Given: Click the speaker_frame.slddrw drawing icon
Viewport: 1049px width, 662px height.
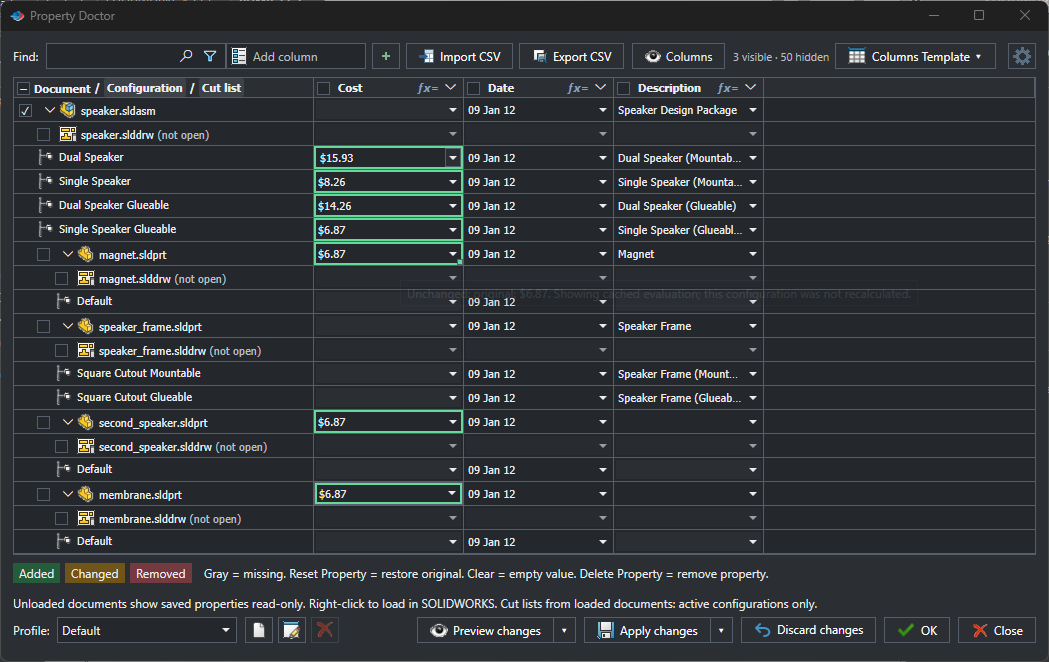Looking at the screenshot, I should click(x=86, y=350).
